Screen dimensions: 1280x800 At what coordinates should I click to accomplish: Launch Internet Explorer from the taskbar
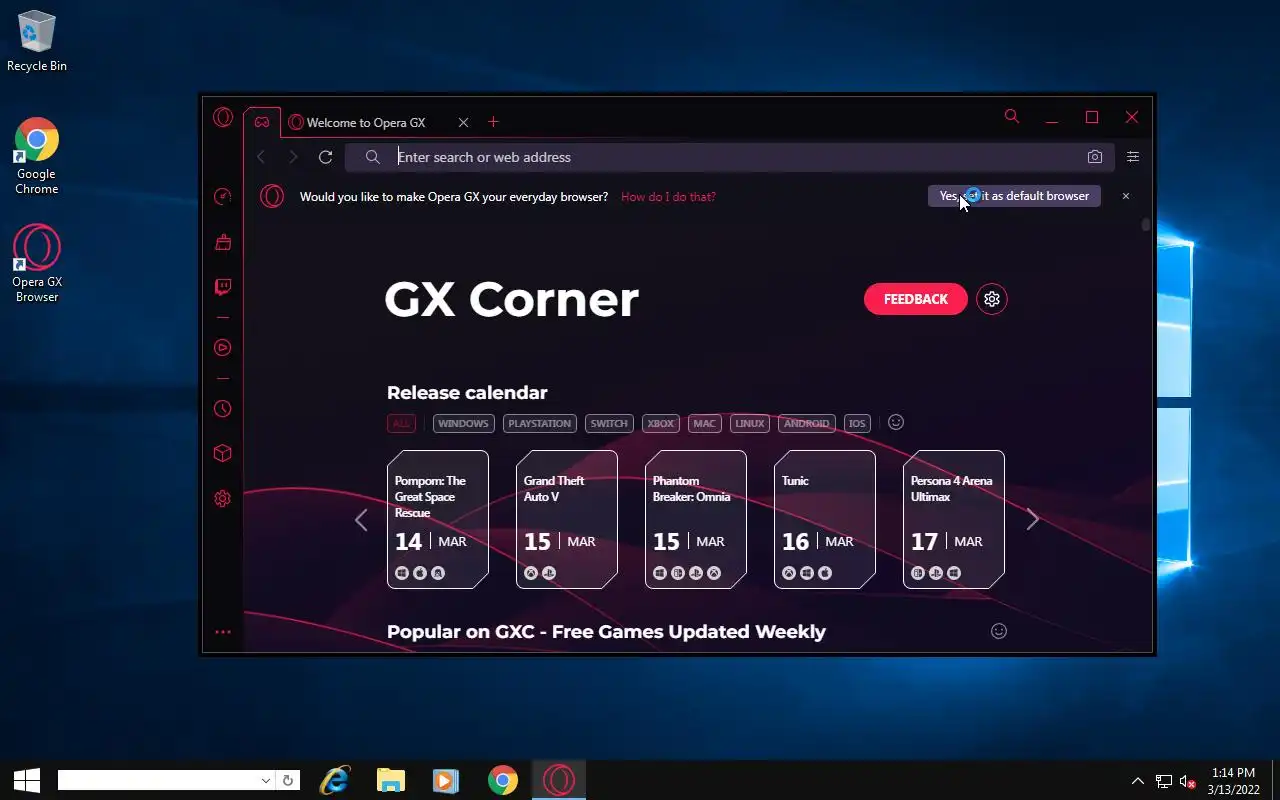pos(334,780)
